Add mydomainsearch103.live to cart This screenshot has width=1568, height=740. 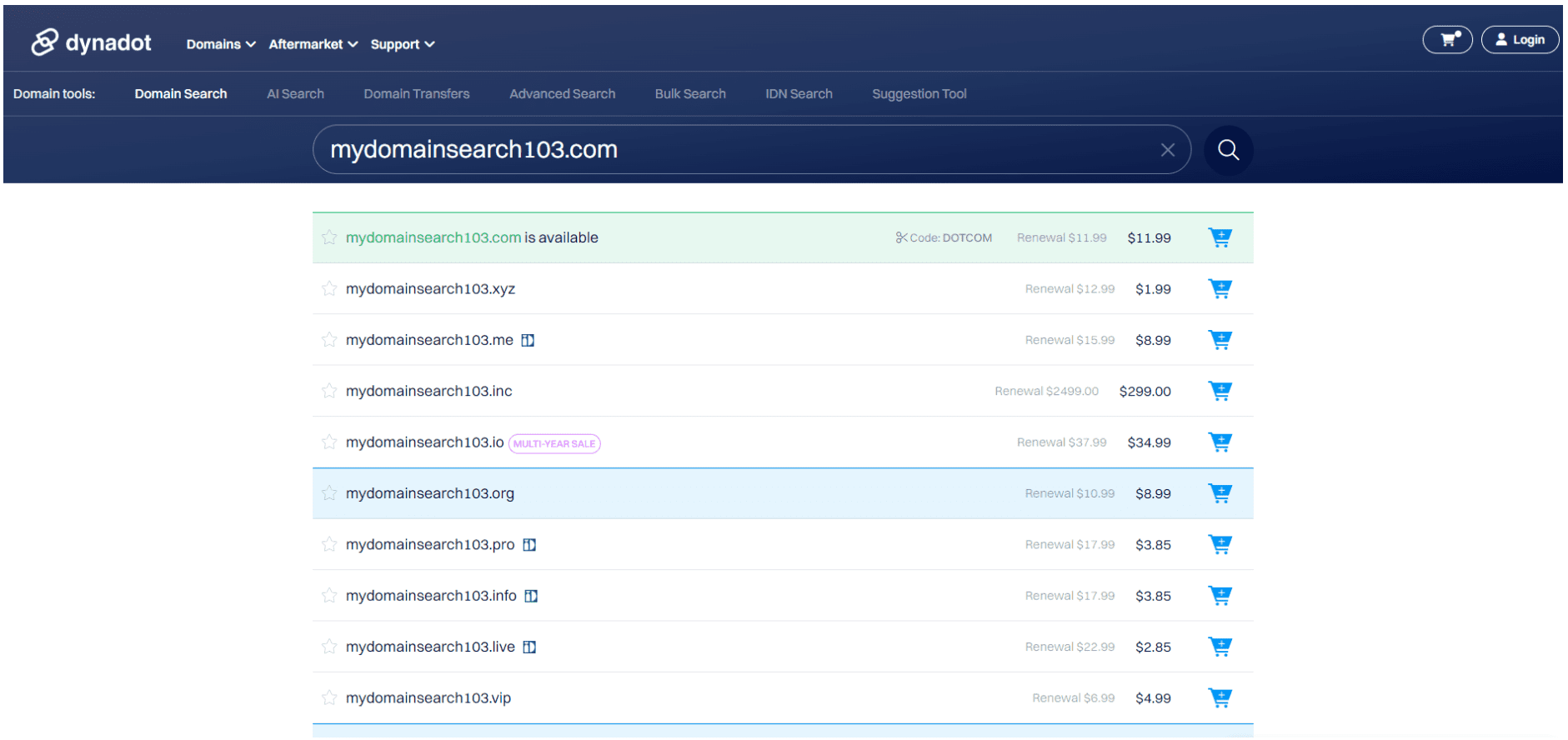tap(1220, 647)
